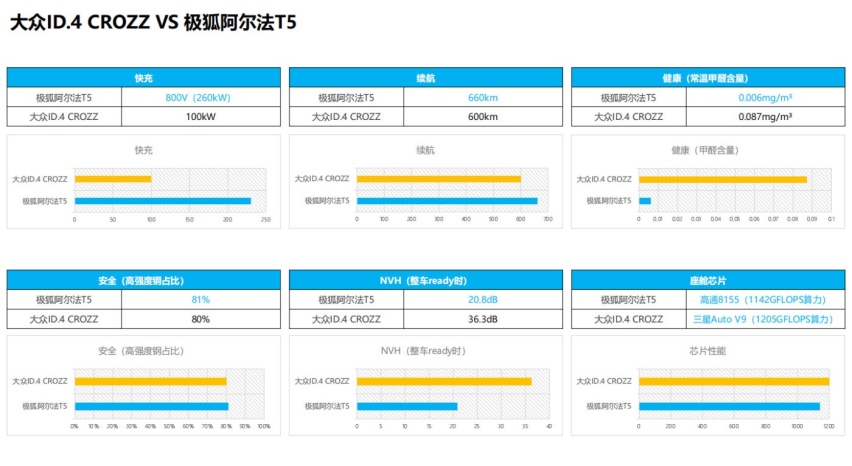The image size is (852, 466).
Task: Click 大众ID.4 CROZZ axis label in 快充 chart
Action: pyautogui.click(x=40, y=179)
